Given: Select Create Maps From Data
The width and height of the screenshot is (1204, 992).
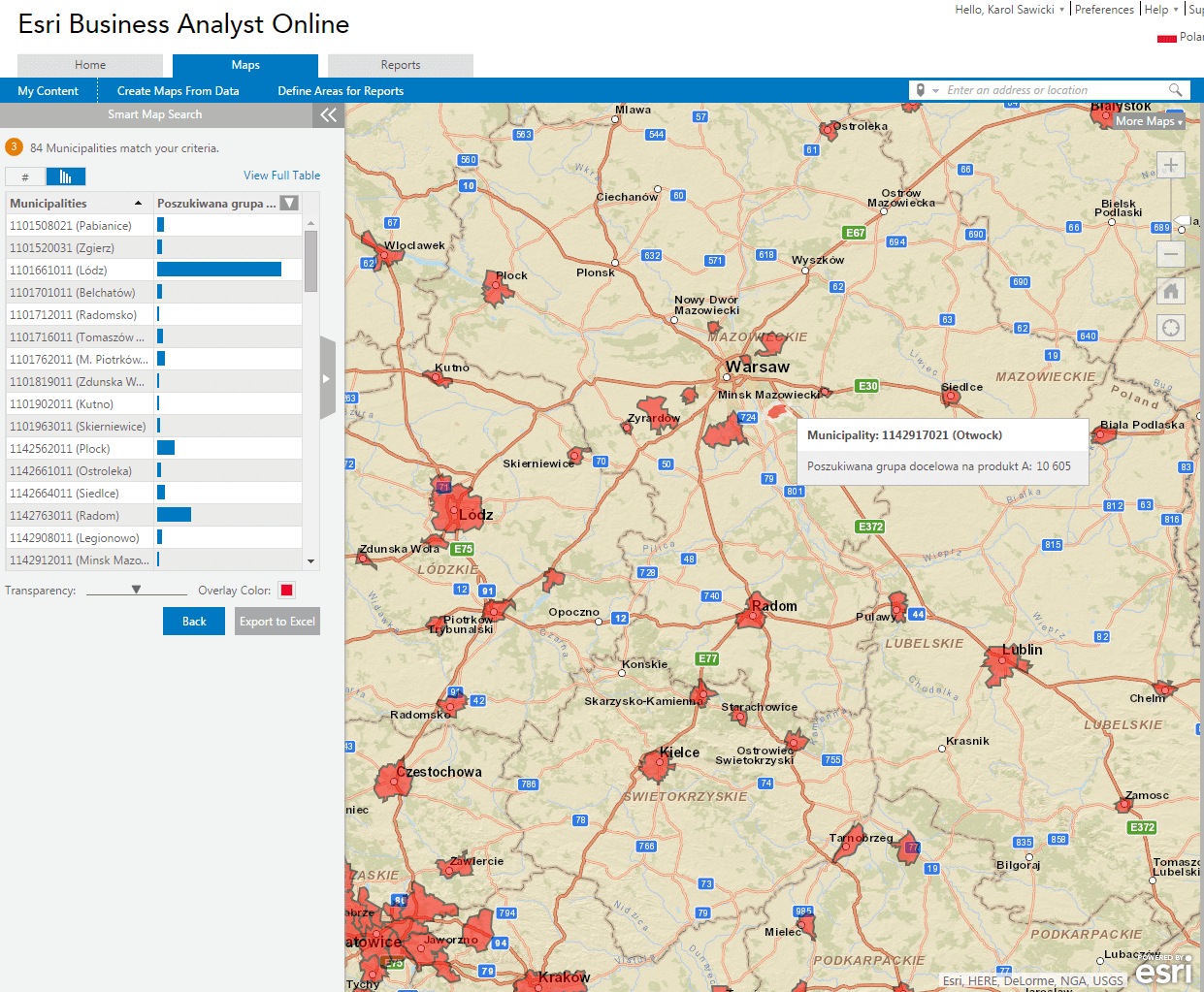Looking at the screenshot, I should [178, 91].
